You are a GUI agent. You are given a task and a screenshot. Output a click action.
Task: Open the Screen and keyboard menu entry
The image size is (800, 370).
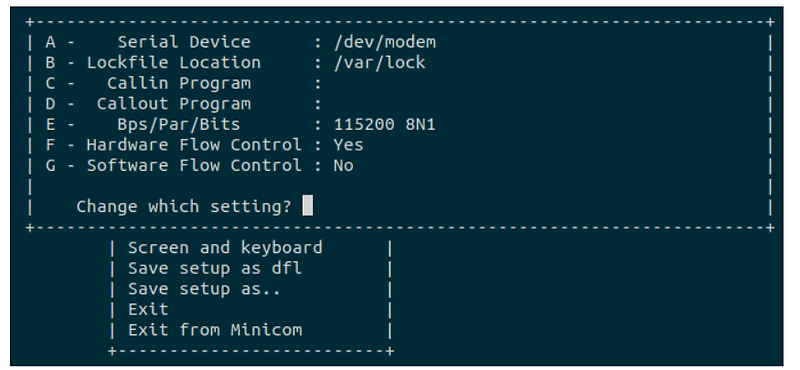tap(225, 248)
